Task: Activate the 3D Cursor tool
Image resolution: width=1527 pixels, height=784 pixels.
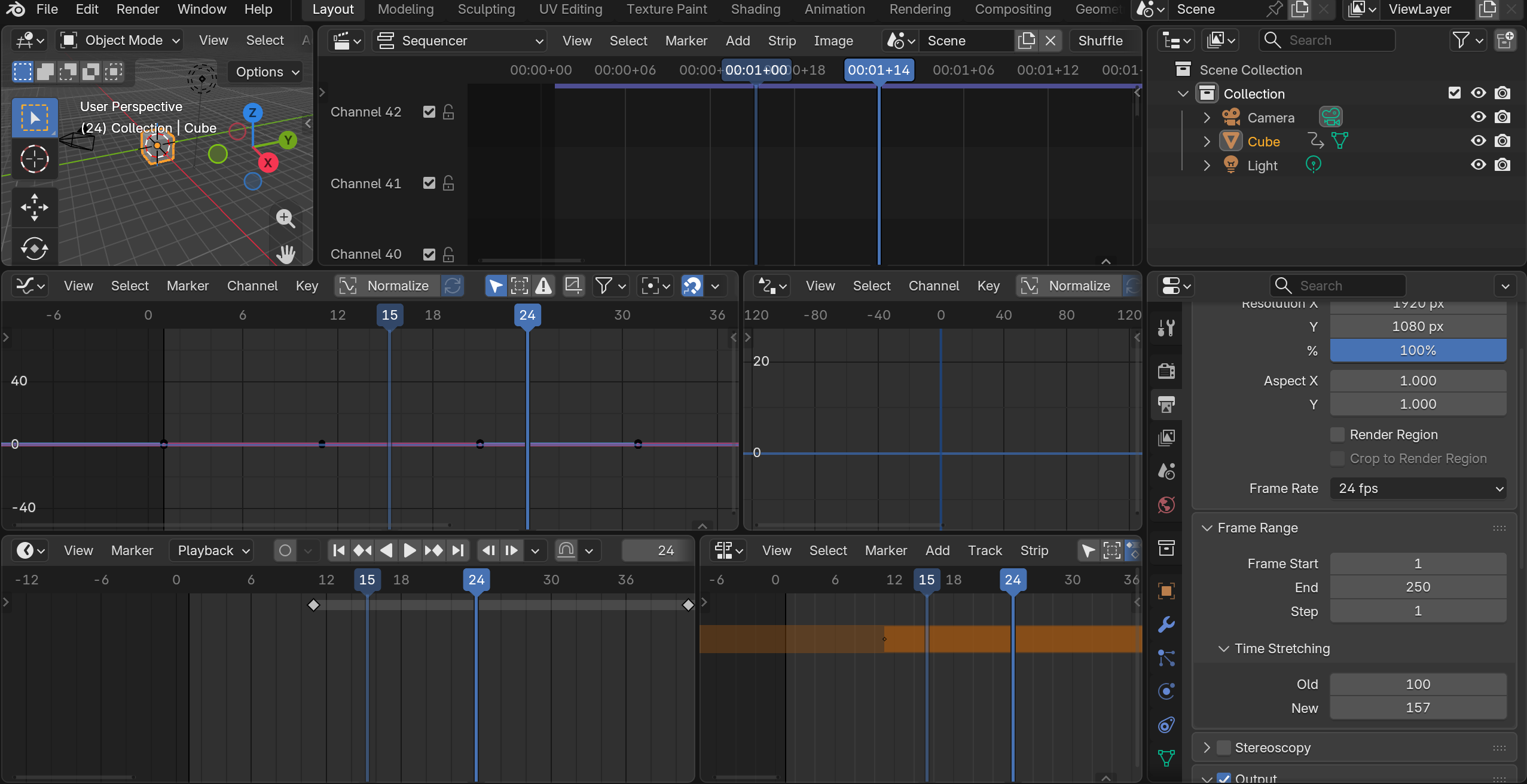Action: tap(34, 159)
